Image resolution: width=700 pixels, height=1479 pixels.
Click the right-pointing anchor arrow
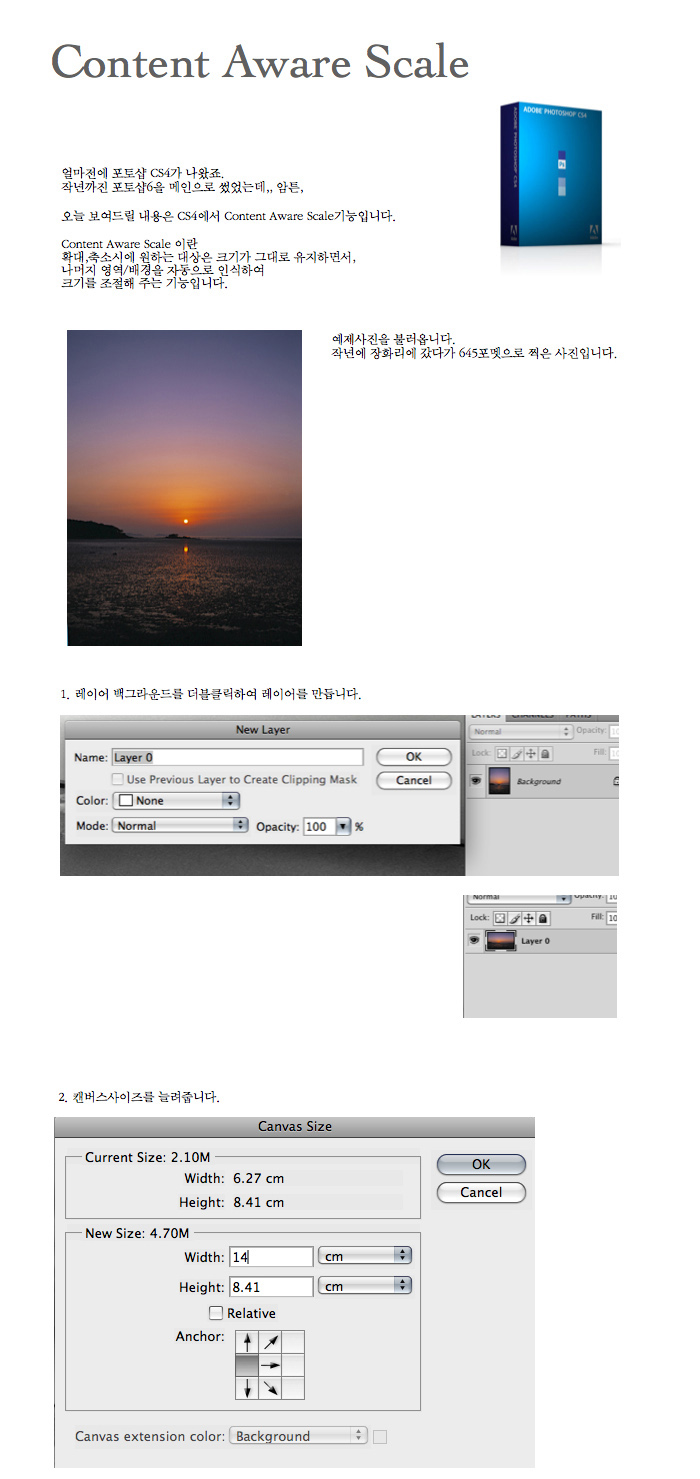pos(270,1364)
